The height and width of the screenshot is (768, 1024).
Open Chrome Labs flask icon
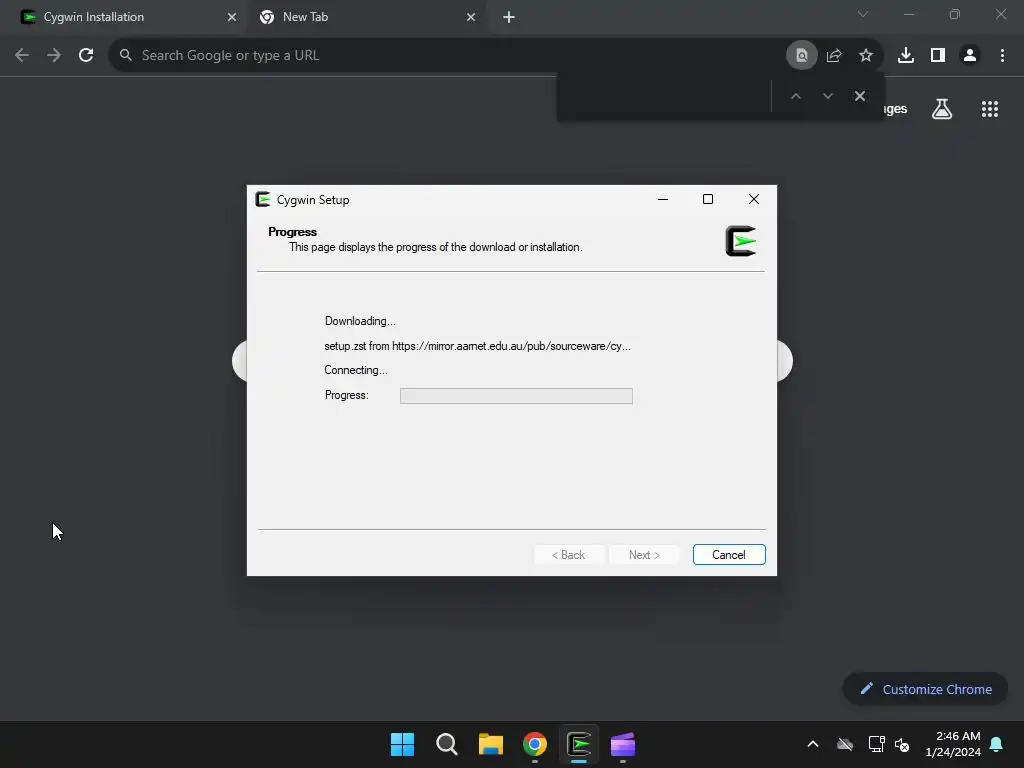(942, 109)
